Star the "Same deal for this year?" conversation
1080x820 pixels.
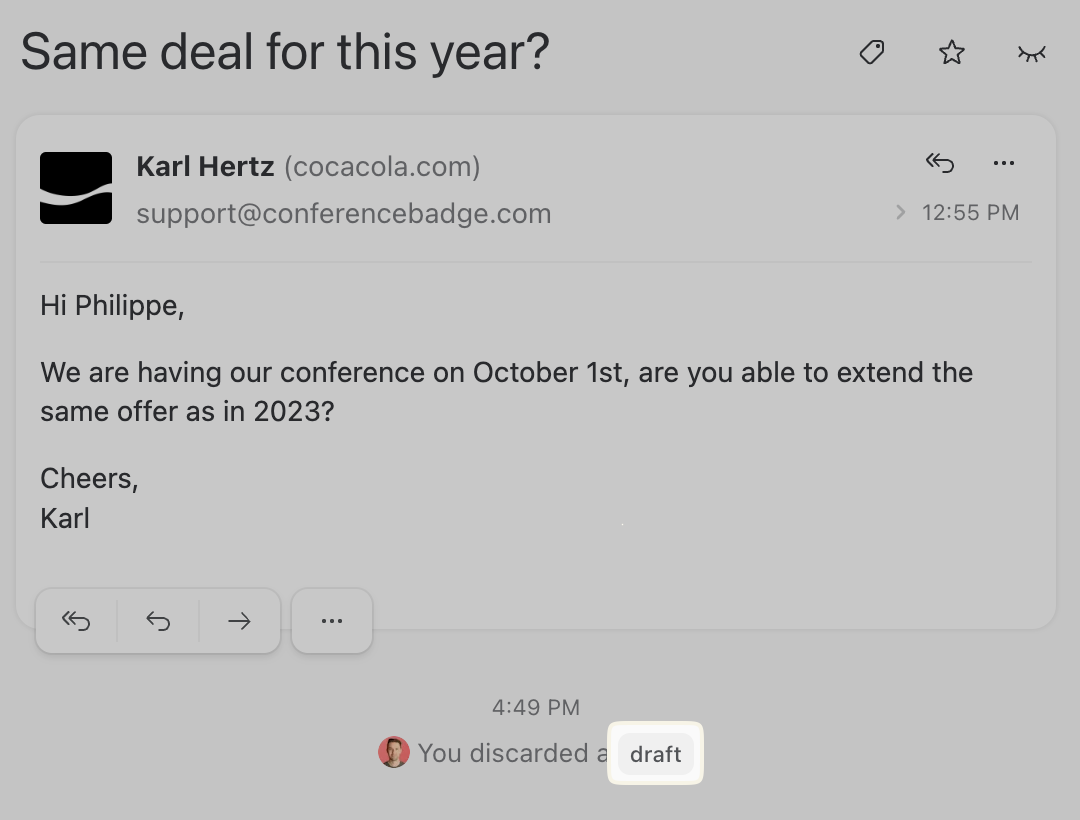[952, 52]
